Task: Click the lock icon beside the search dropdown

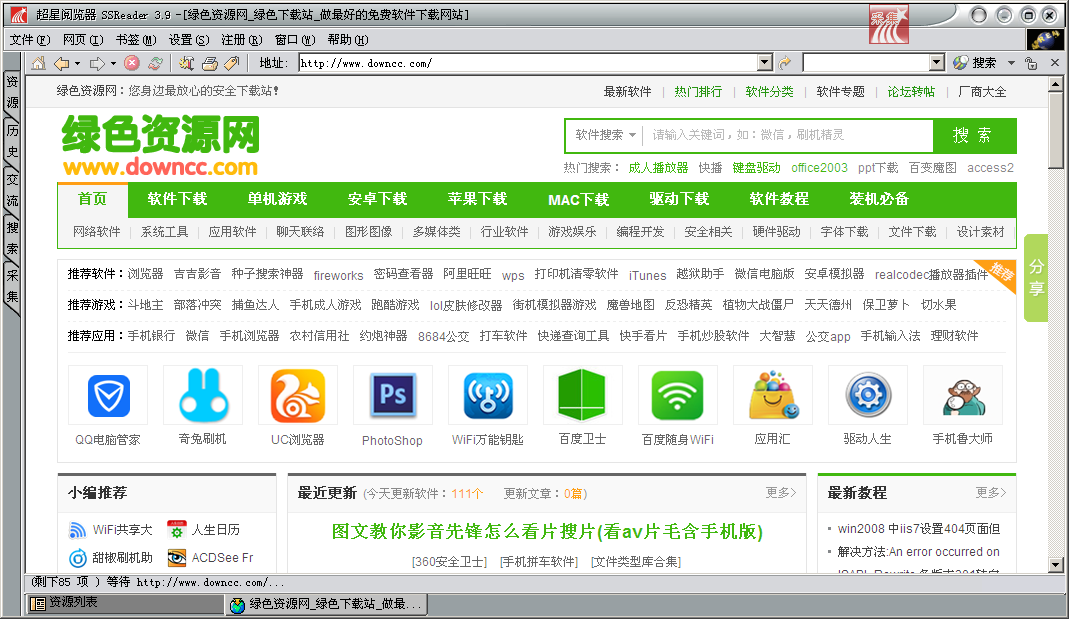Action: (x=1030, y=63)
